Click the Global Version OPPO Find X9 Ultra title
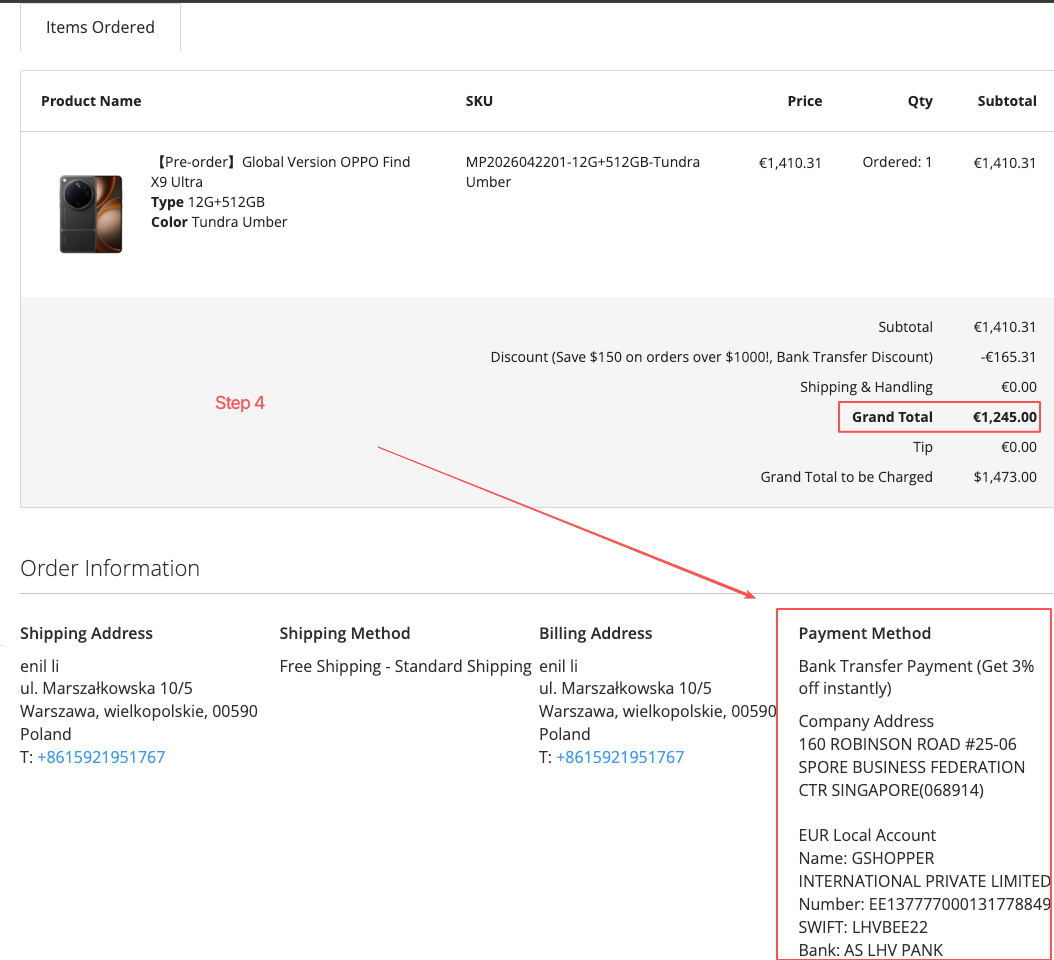 tap(282, 171)
